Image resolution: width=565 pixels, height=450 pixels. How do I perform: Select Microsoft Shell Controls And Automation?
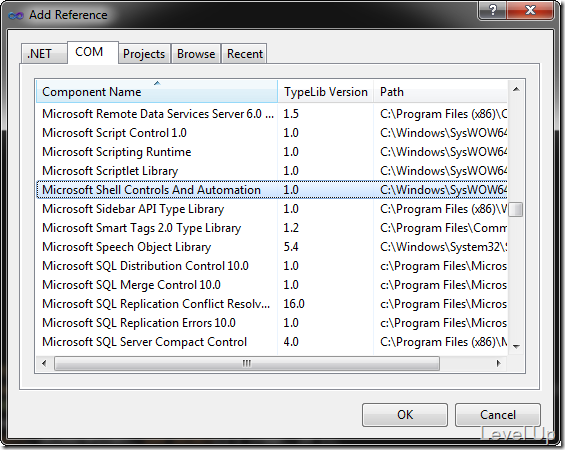coord(272,190)
